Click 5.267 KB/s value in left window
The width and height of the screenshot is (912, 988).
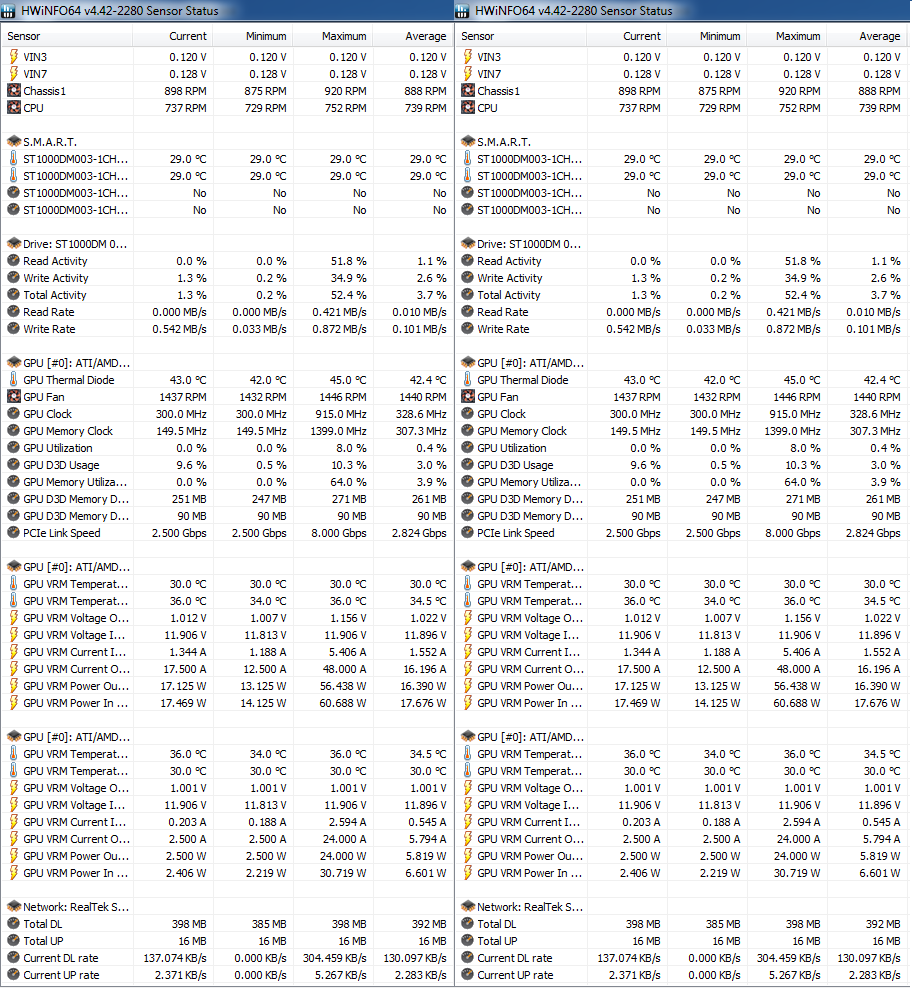click(339, 975)
